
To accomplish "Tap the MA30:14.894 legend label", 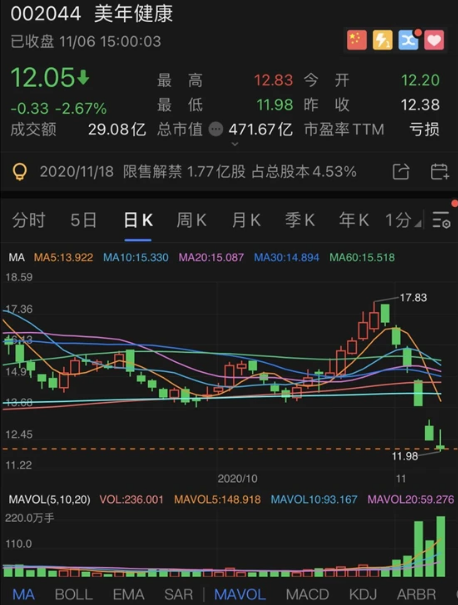I will (x=286, y=257).
